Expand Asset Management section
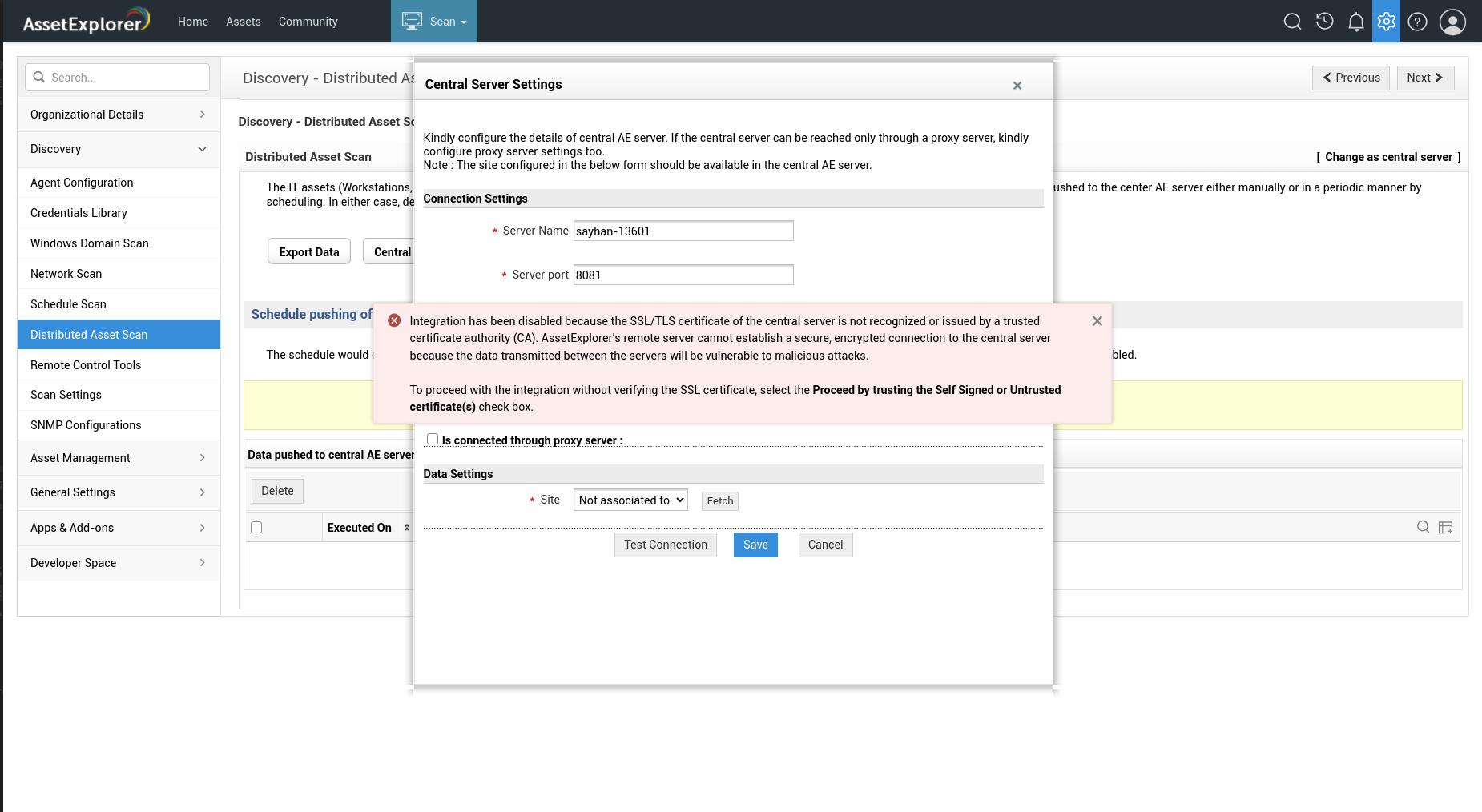The height and width of the screenshot is (812, 1482). (x=119, y=458)
